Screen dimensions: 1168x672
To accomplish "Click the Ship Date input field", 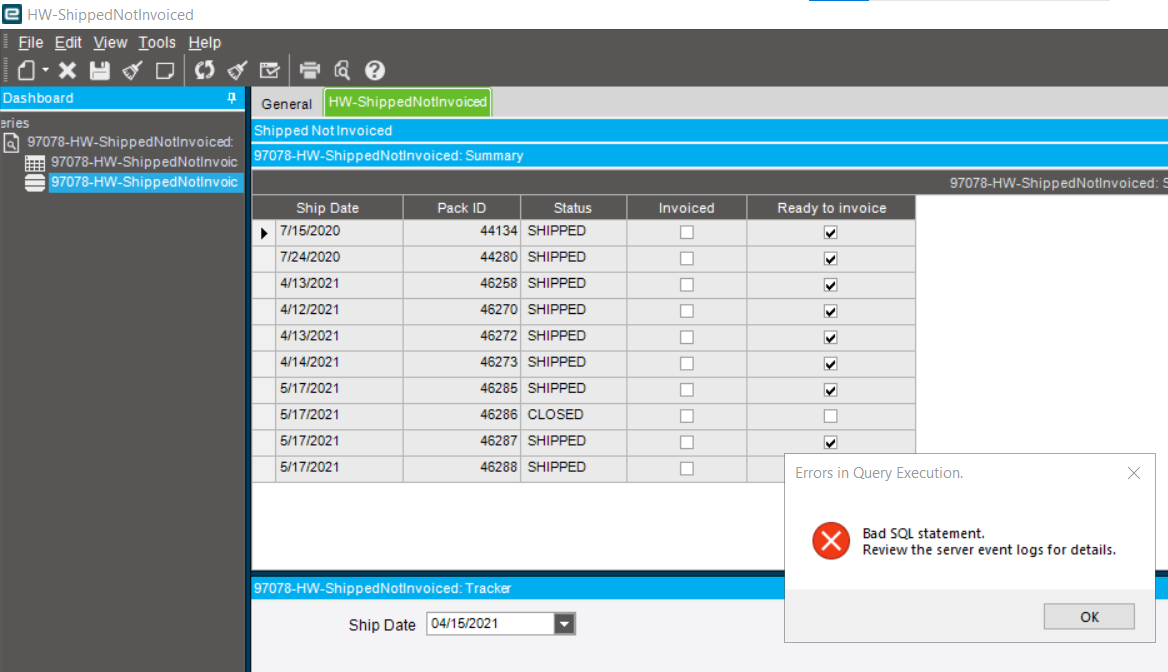I will click(x=491, y=624).
